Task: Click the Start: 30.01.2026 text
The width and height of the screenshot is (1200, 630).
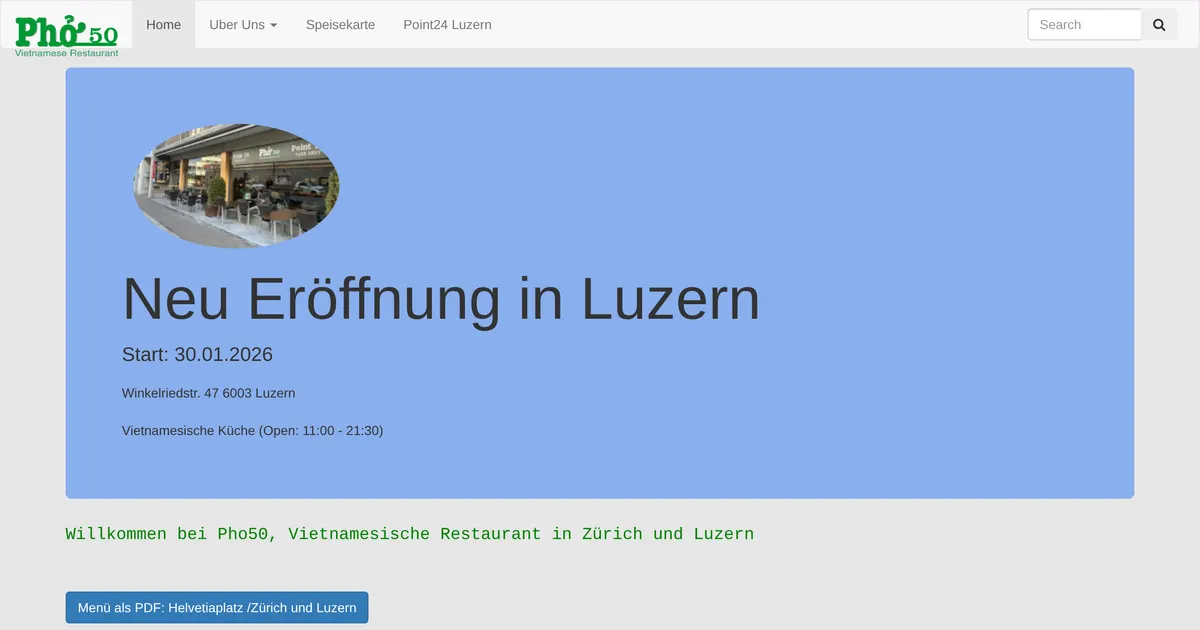Action: tap(197, 355)
